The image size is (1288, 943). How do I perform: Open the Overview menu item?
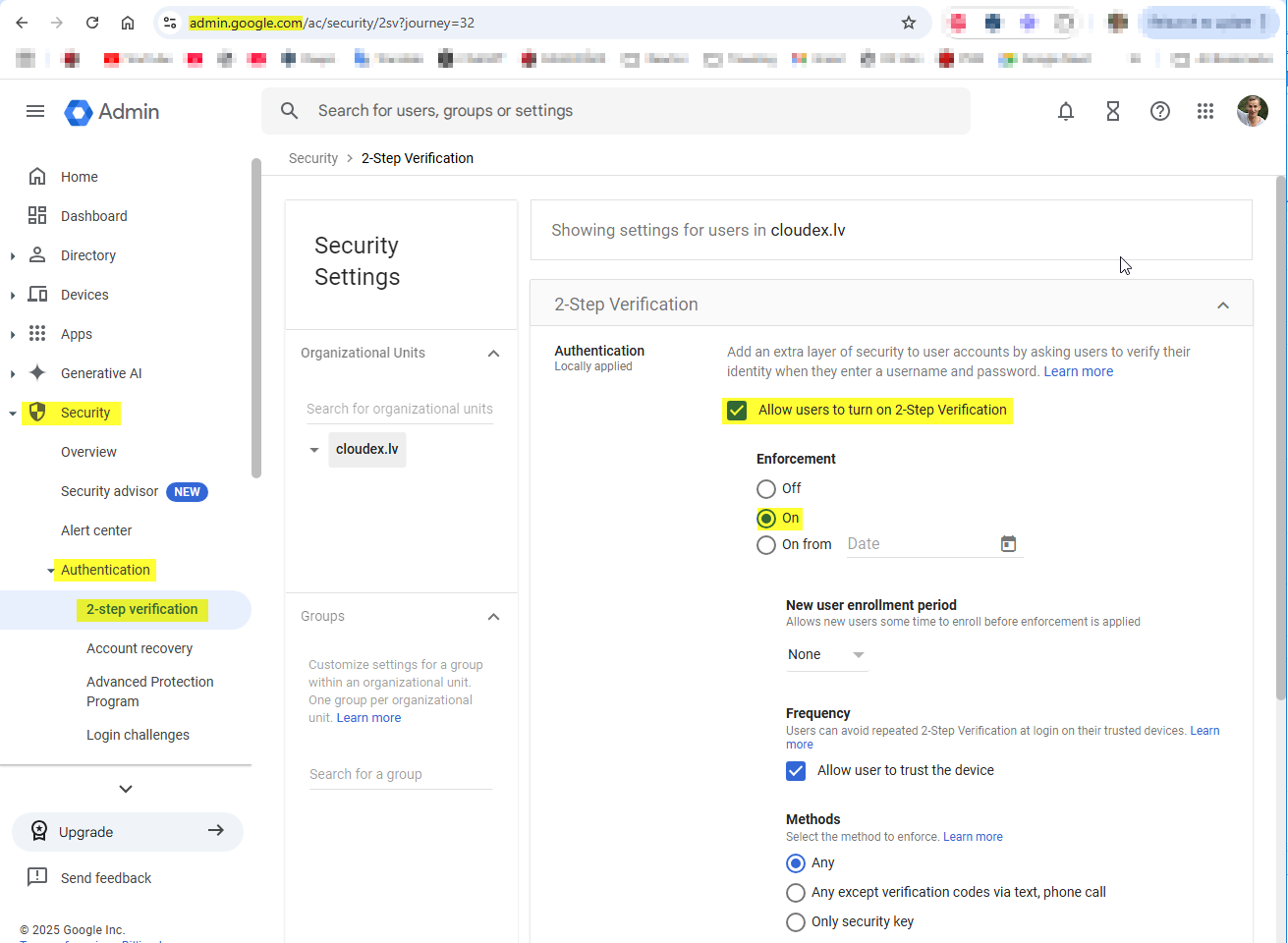[88, 452]
